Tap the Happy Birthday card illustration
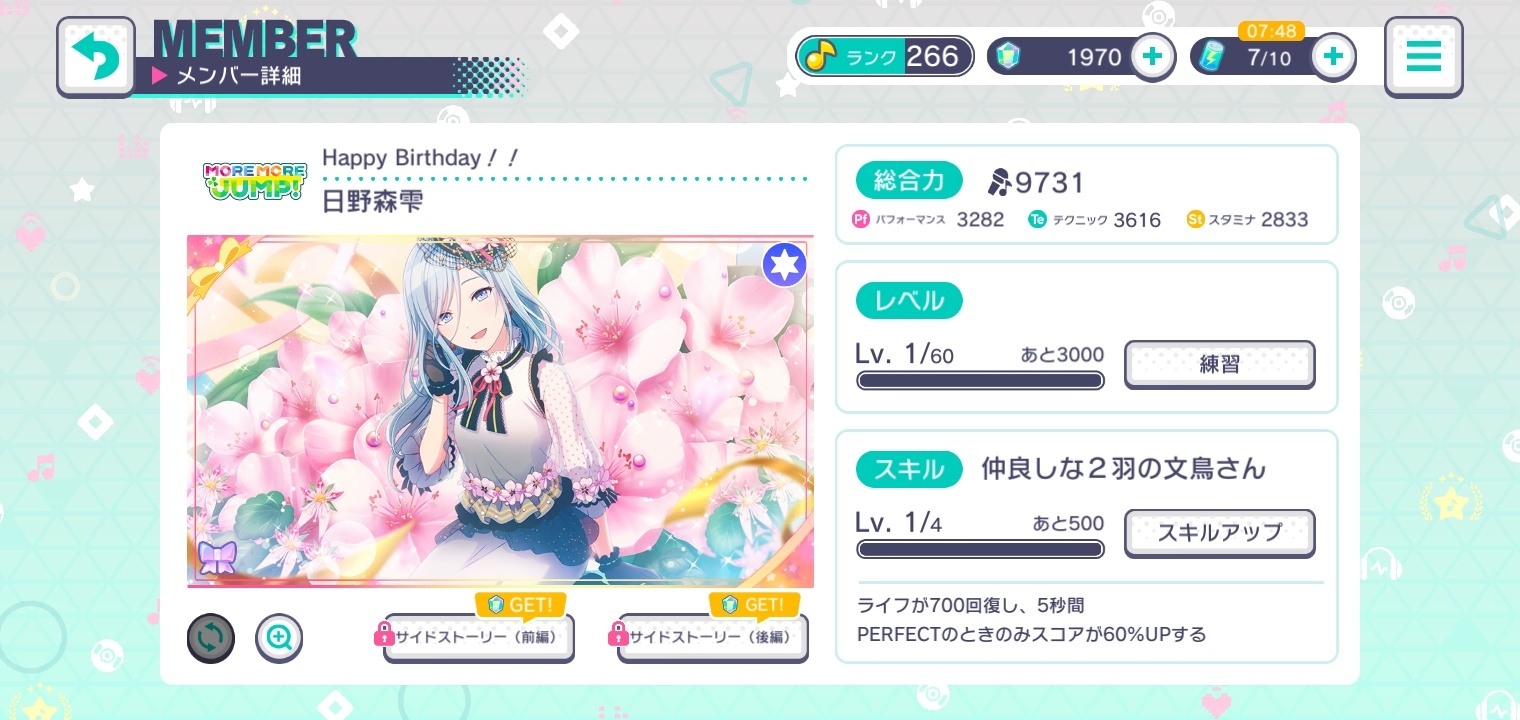 coord(500,412)
